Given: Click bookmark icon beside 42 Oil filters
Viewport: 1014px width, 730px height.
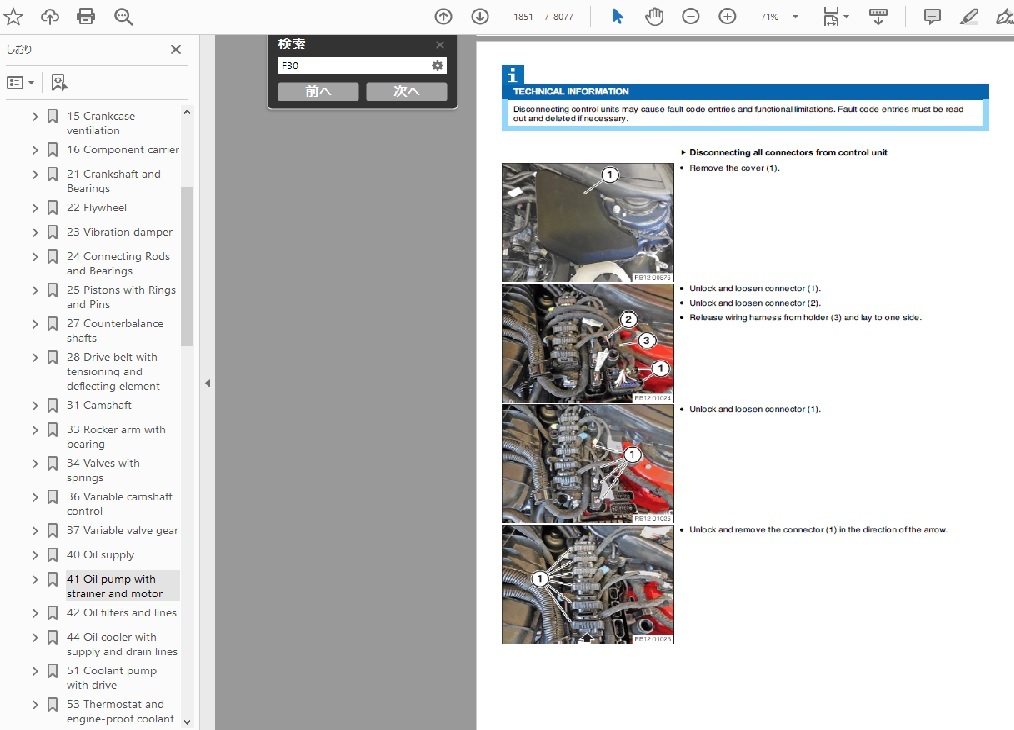Looking at the screenshot, I should tap(53, 613).
